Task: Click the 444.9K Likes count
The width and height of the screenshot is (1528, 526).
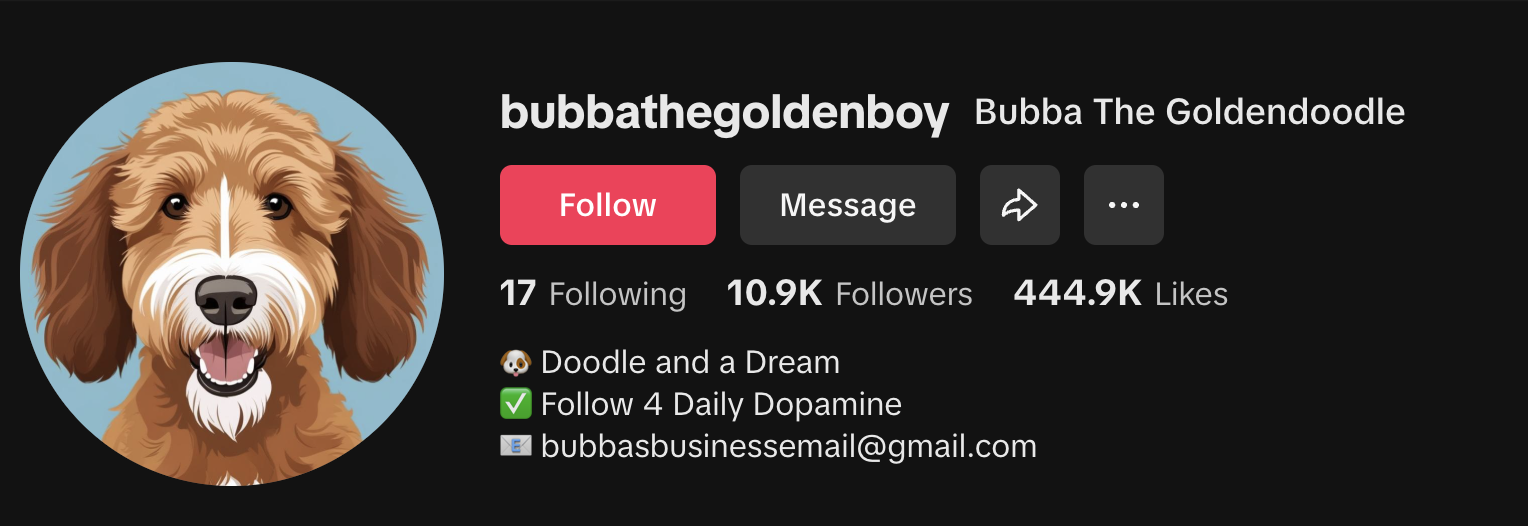Action: point(1121,294)
